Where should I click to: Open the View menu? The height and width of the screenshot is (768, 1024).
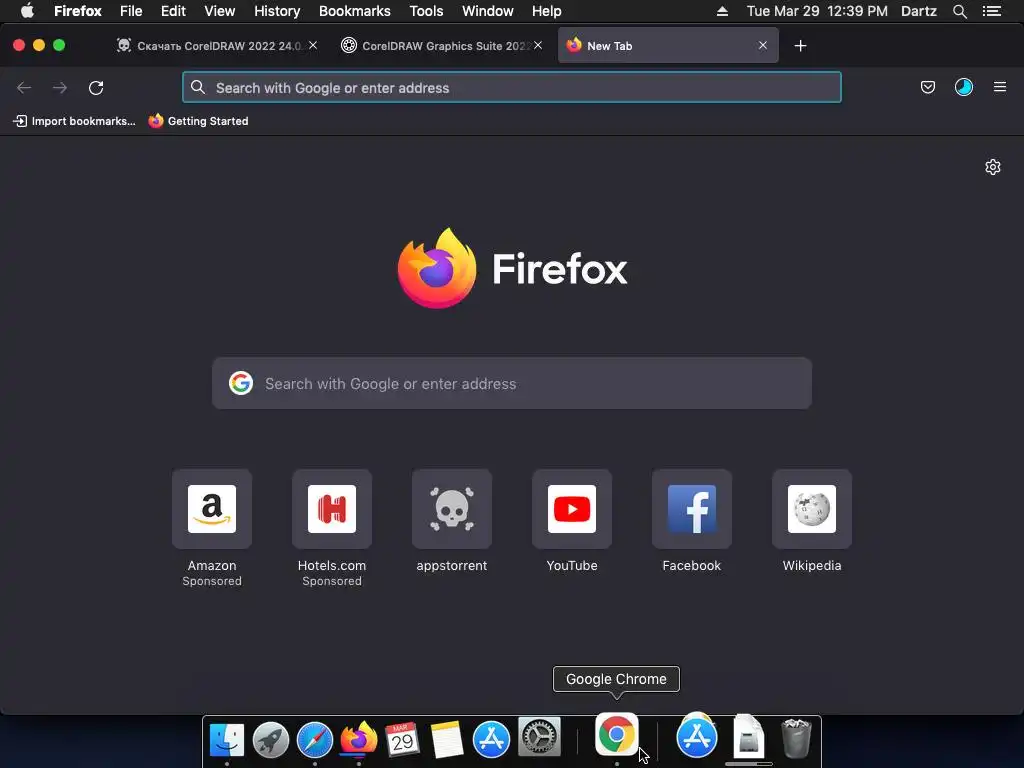(x=219, y=11)
